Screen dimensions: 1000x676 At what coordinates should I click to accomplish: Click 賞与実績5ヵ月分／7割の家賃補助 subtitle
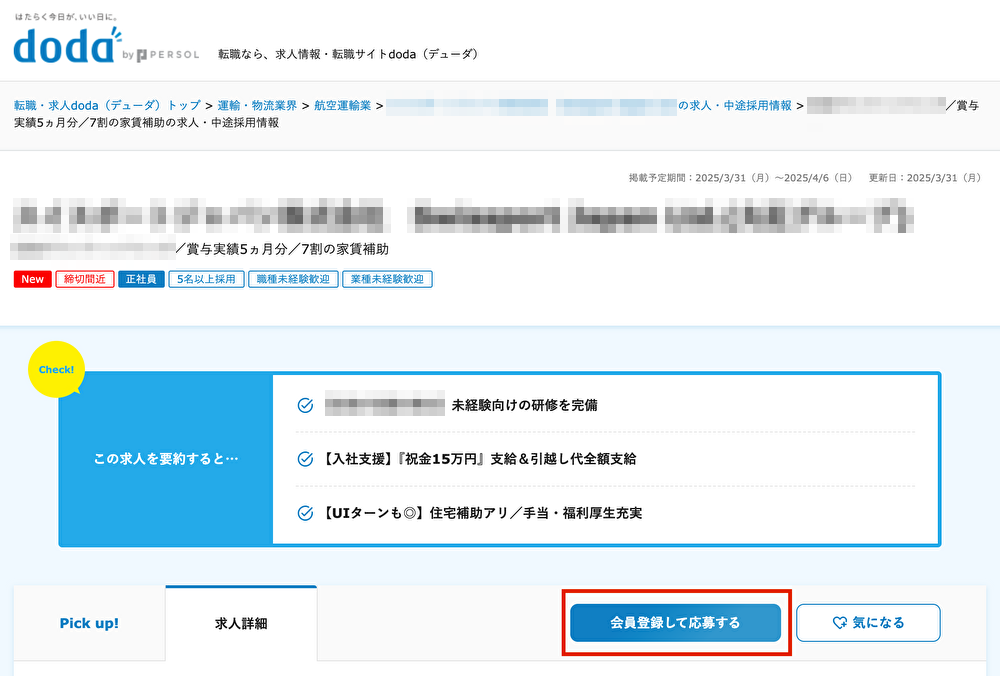tap(283, 249)
